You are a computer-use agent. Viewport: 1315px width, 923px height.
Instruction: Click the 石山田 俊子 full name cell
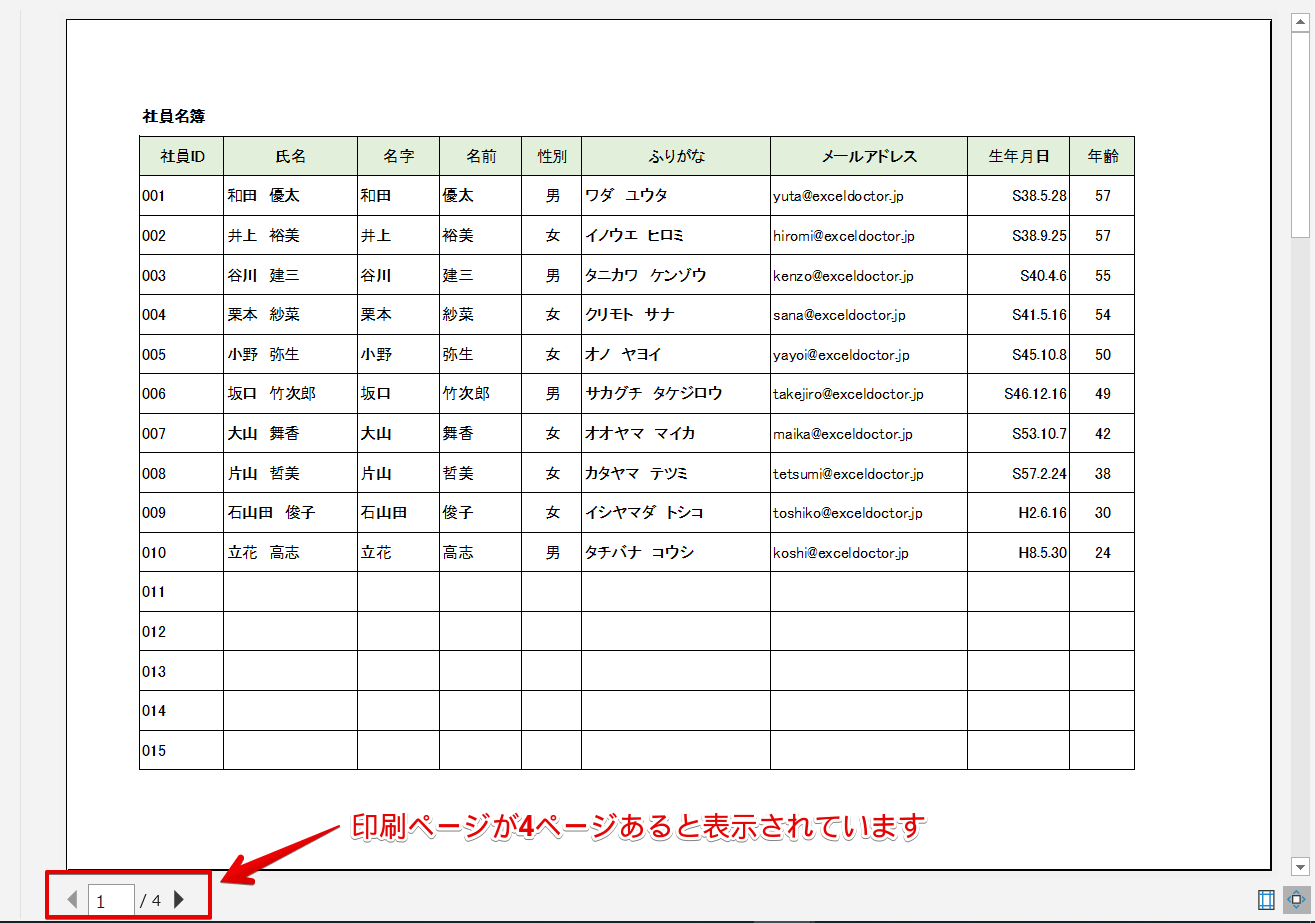[291, 513]
